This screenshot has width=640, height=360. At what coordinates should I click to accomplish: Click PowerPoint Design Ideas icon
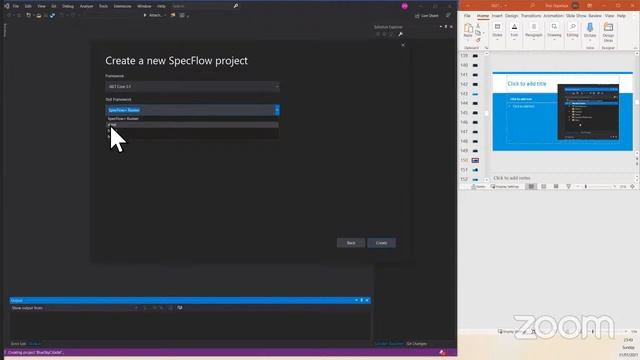coord(608,28)
